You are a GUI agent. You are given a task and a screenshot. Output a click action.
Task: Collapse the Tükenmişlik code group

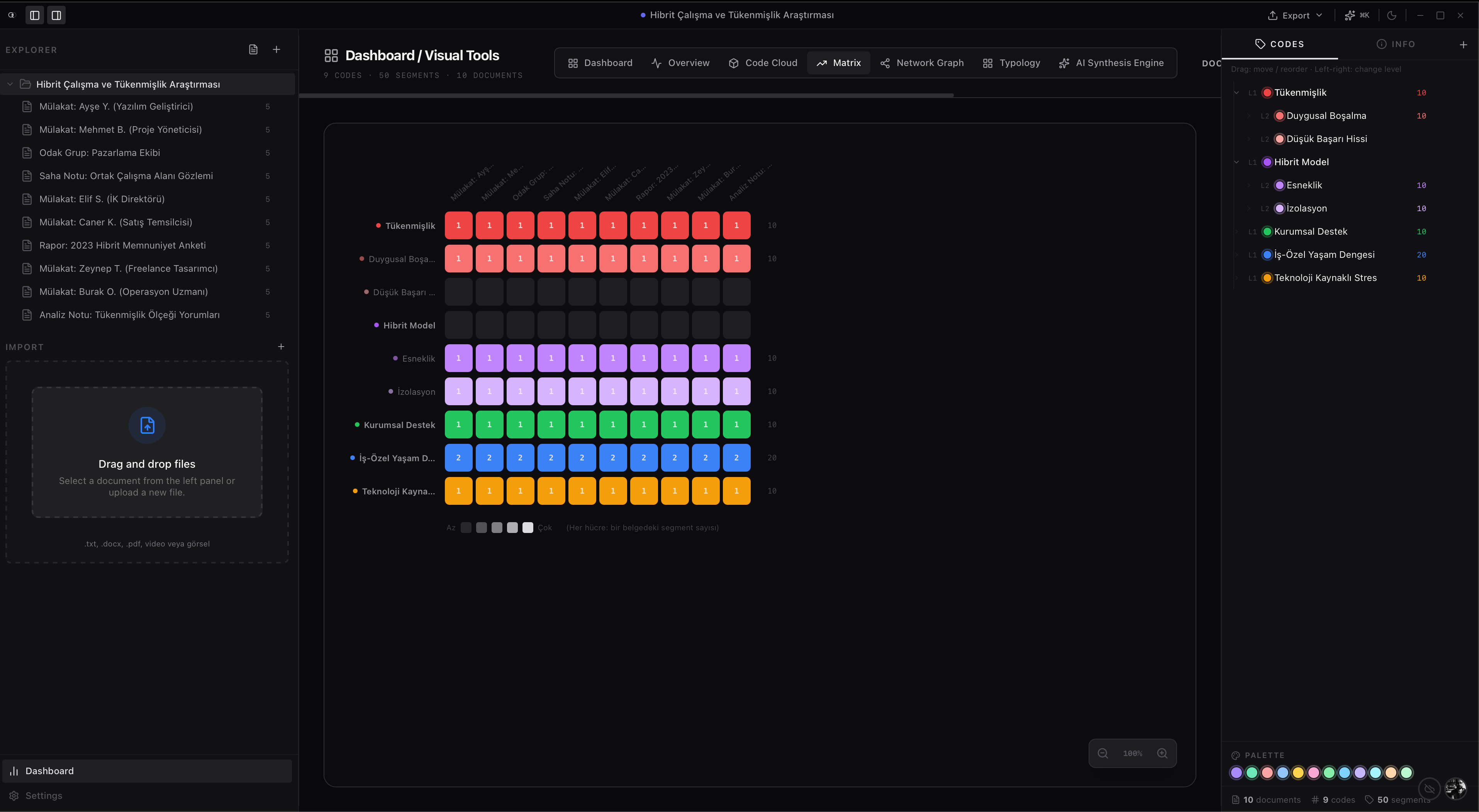pos(1236,93)
